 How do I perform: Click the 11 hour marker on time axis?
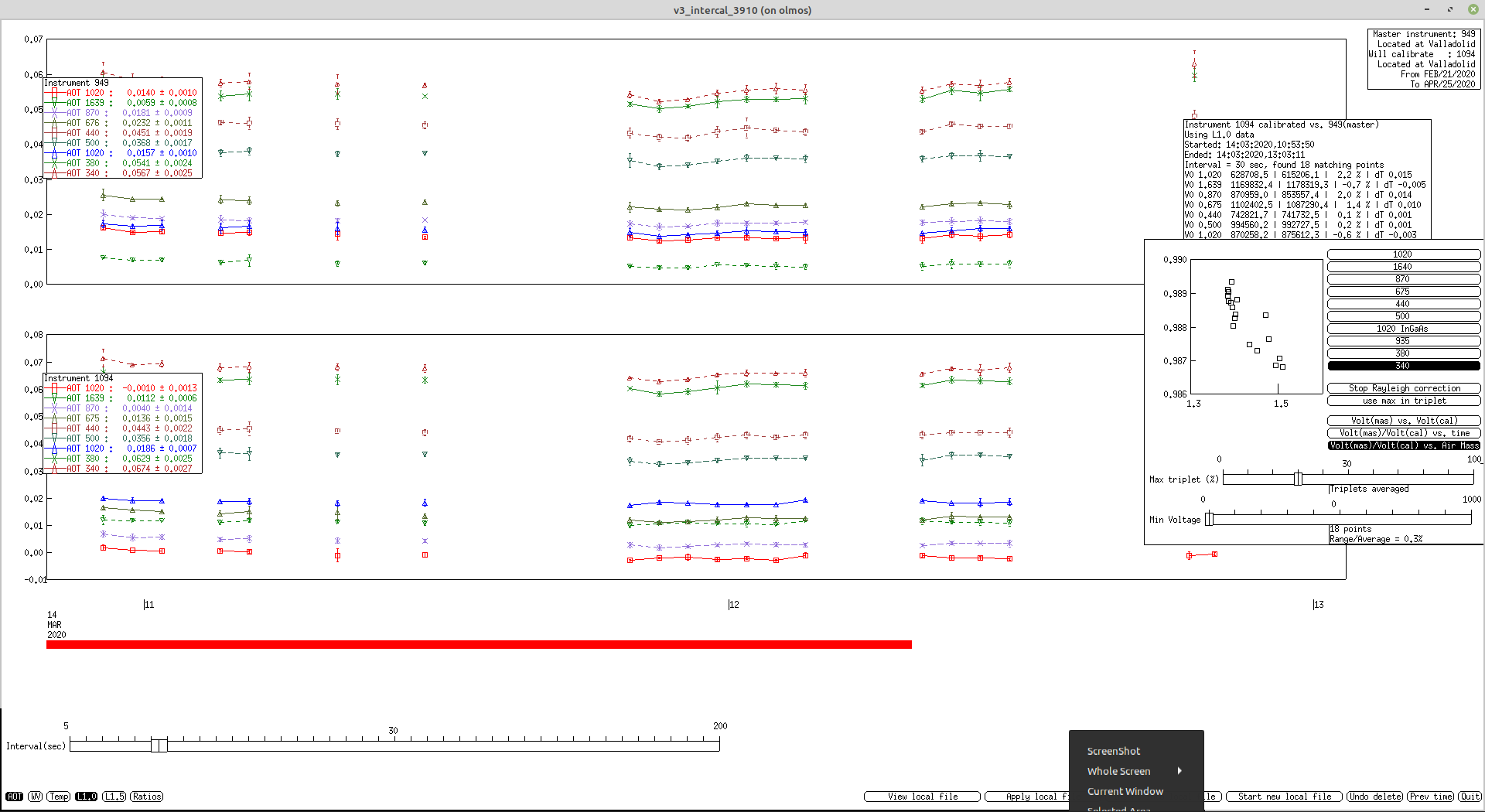pyautogui.click(x=148, y=605)
